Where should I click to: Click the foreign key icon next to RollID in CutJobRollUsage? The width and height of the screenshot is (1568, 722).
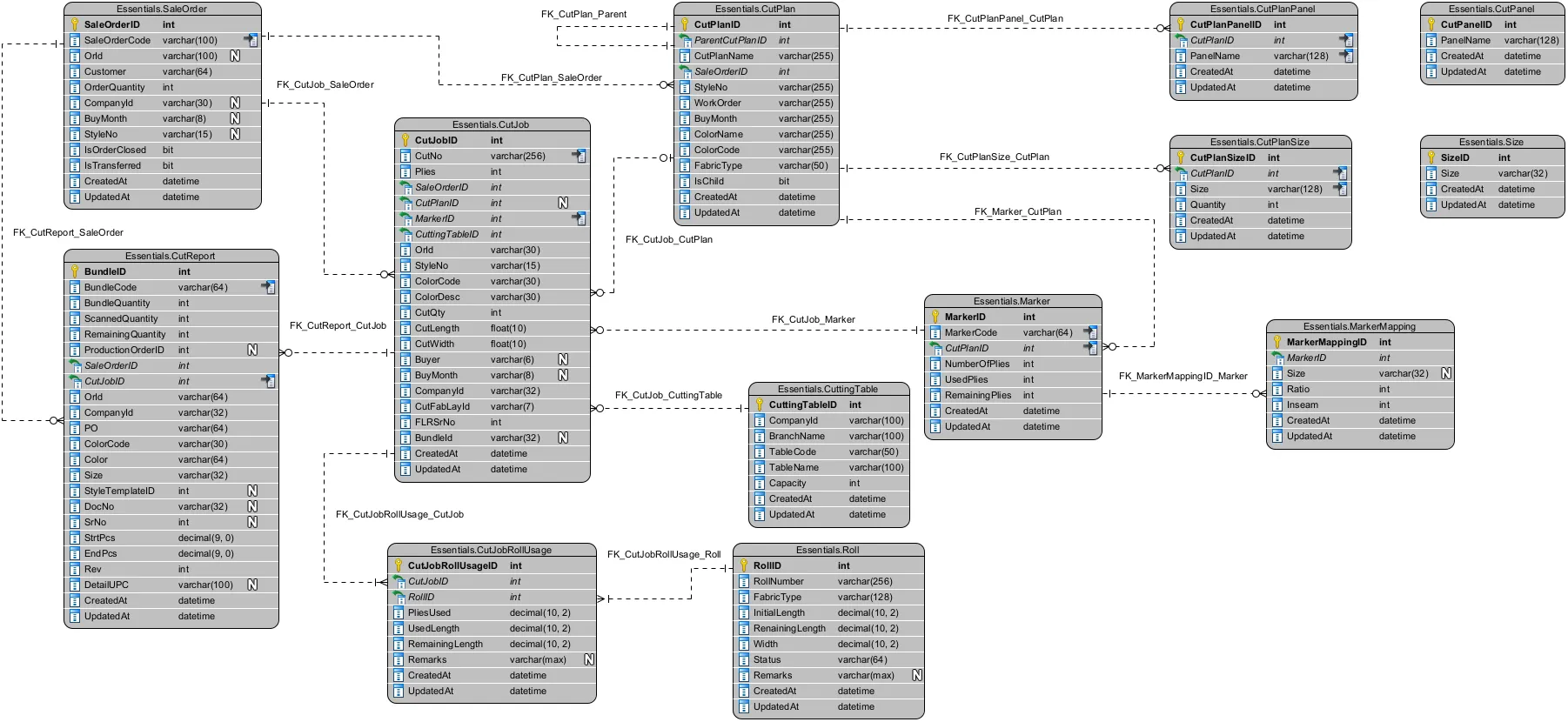coord(399,597)
